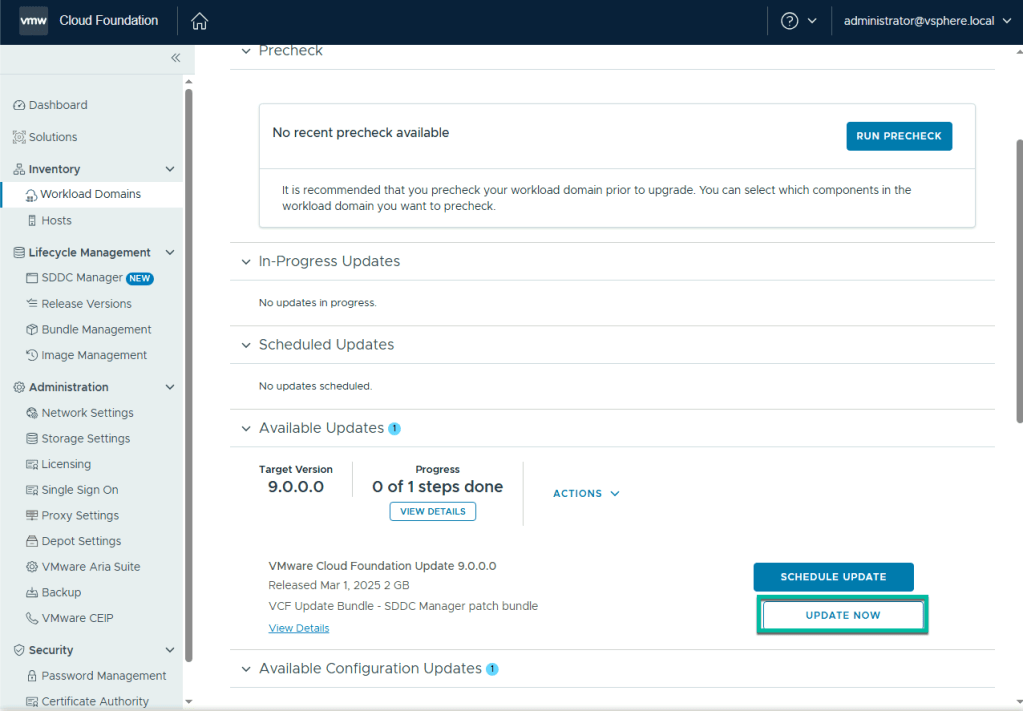Image resolution: width=1023 pixels, height=711 pixels.
Task: Select Depot Settings in Administration
Action: pyautogui.click(x=81, y=541)
